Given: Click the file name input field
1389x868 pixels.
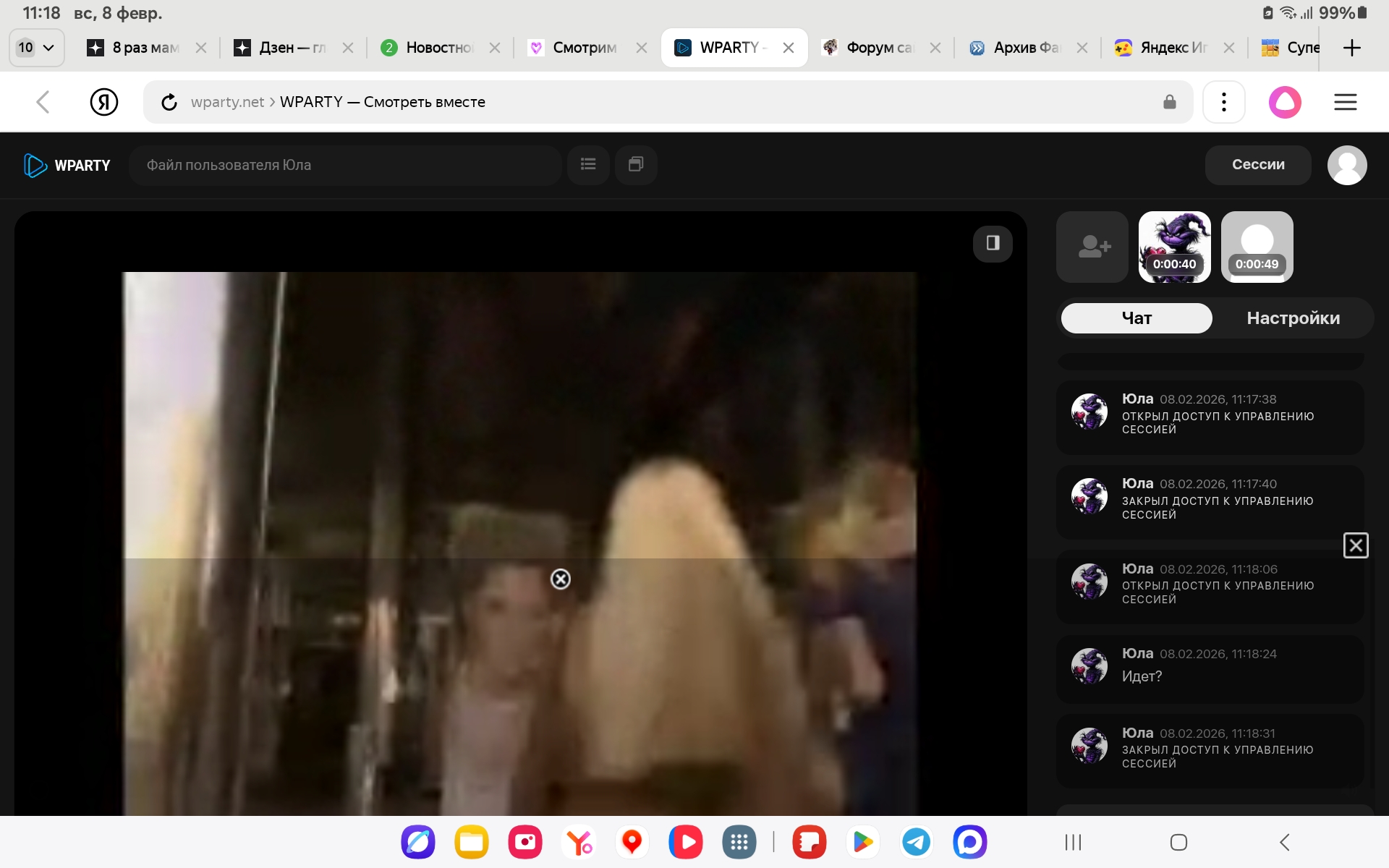Looking at the screenshot, I should 345,165.
